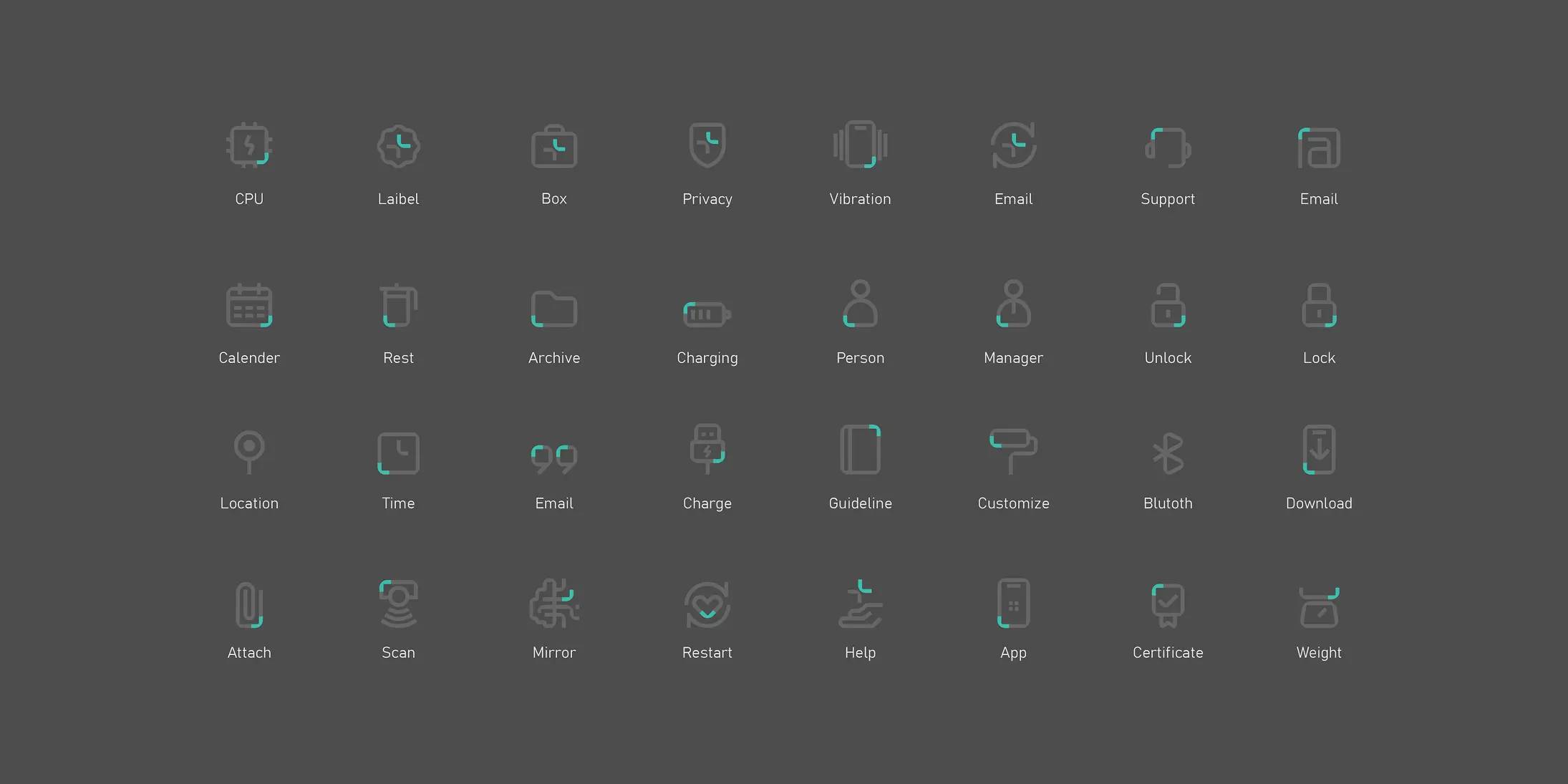Select the Certificate badge icon
1568x784 pixels.
click(1167, 604)
